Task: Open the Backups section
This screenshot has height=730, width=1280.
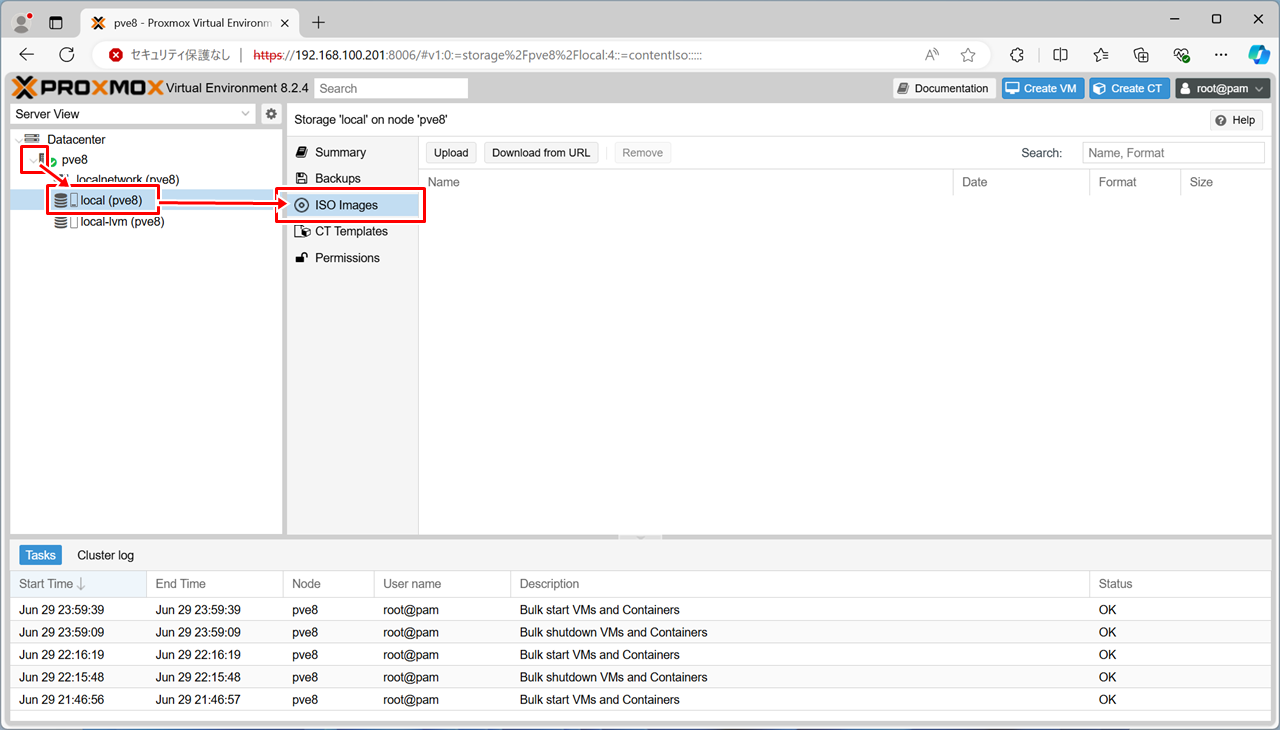Action: click(x=337, y=178)
